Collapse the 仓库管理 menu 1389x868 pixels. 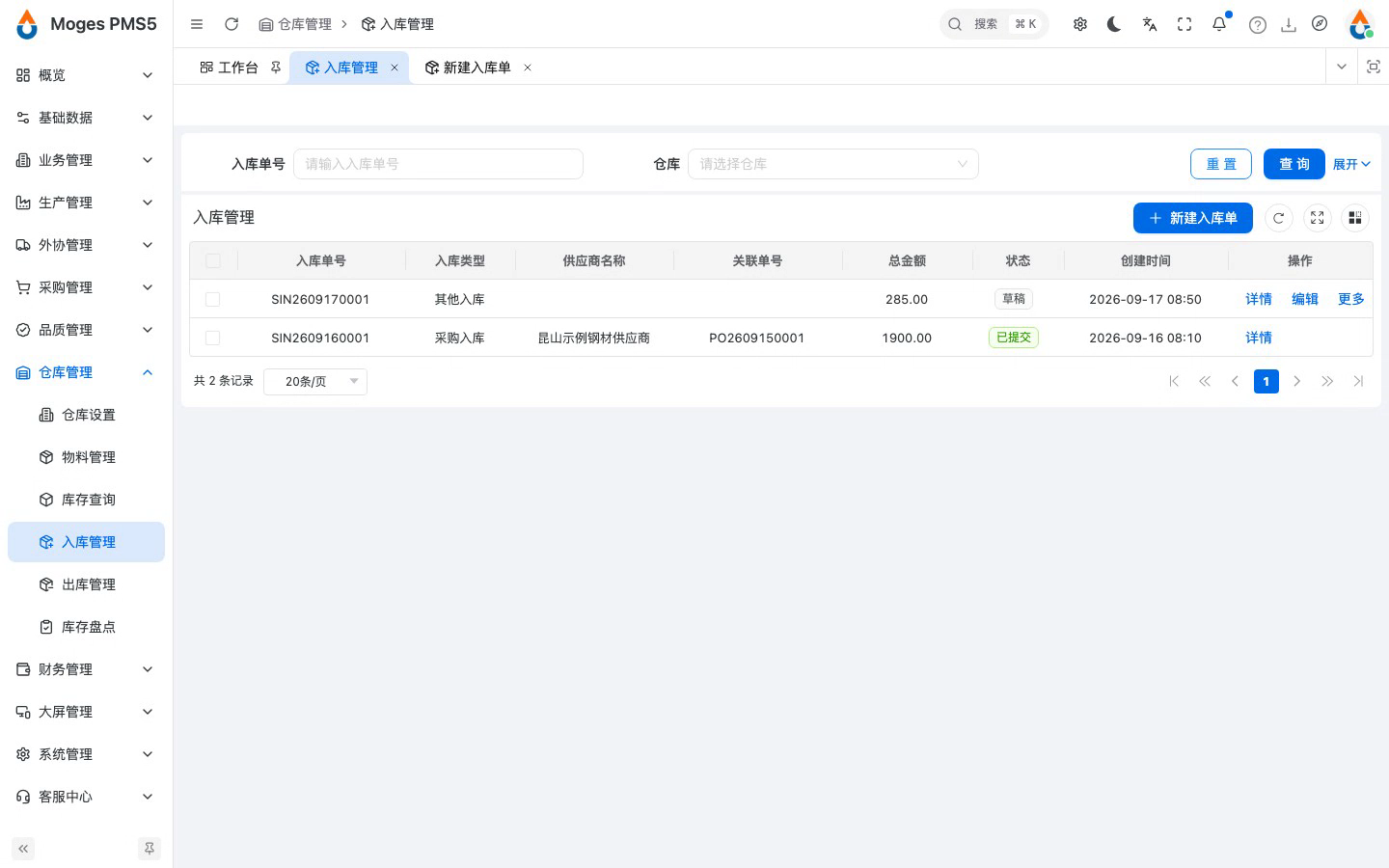[x=86, y=372]
